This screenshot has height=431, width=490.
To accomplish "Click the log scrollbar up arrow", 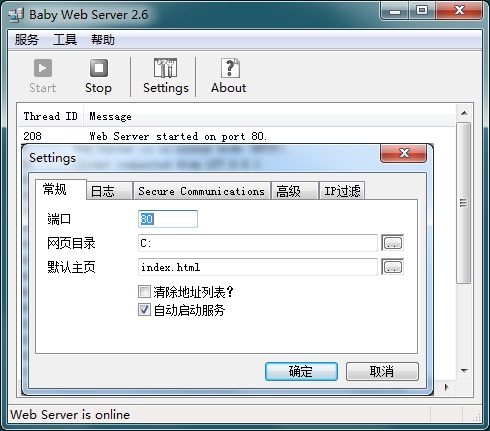I will (464, 113).
